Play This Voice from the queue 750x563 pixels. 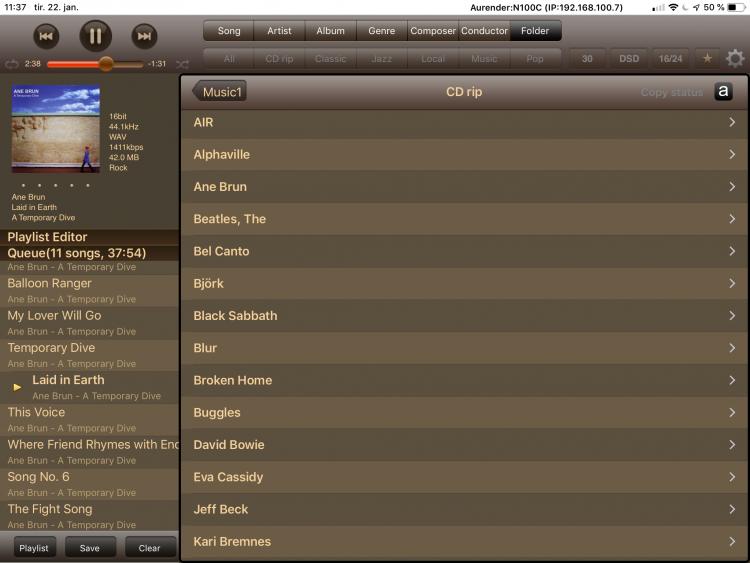(x=89, y=419)
